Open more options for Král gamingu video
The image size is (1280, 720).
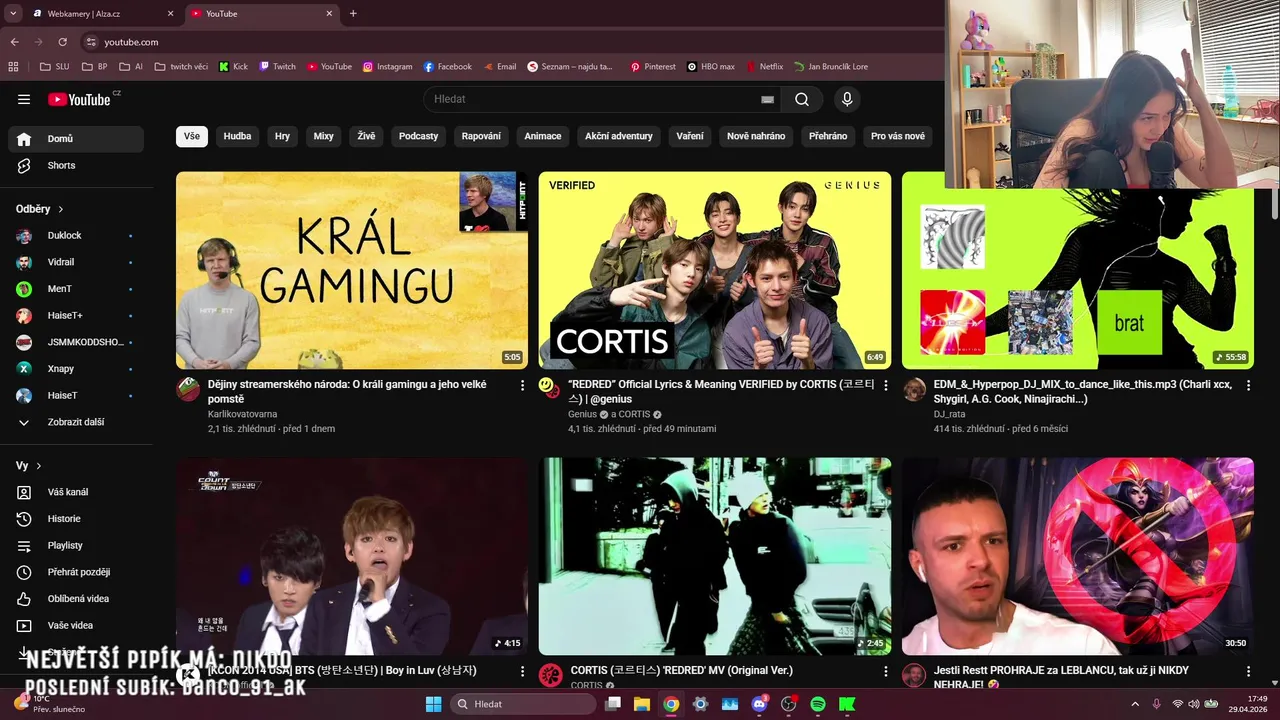click(x=522, y=385)
